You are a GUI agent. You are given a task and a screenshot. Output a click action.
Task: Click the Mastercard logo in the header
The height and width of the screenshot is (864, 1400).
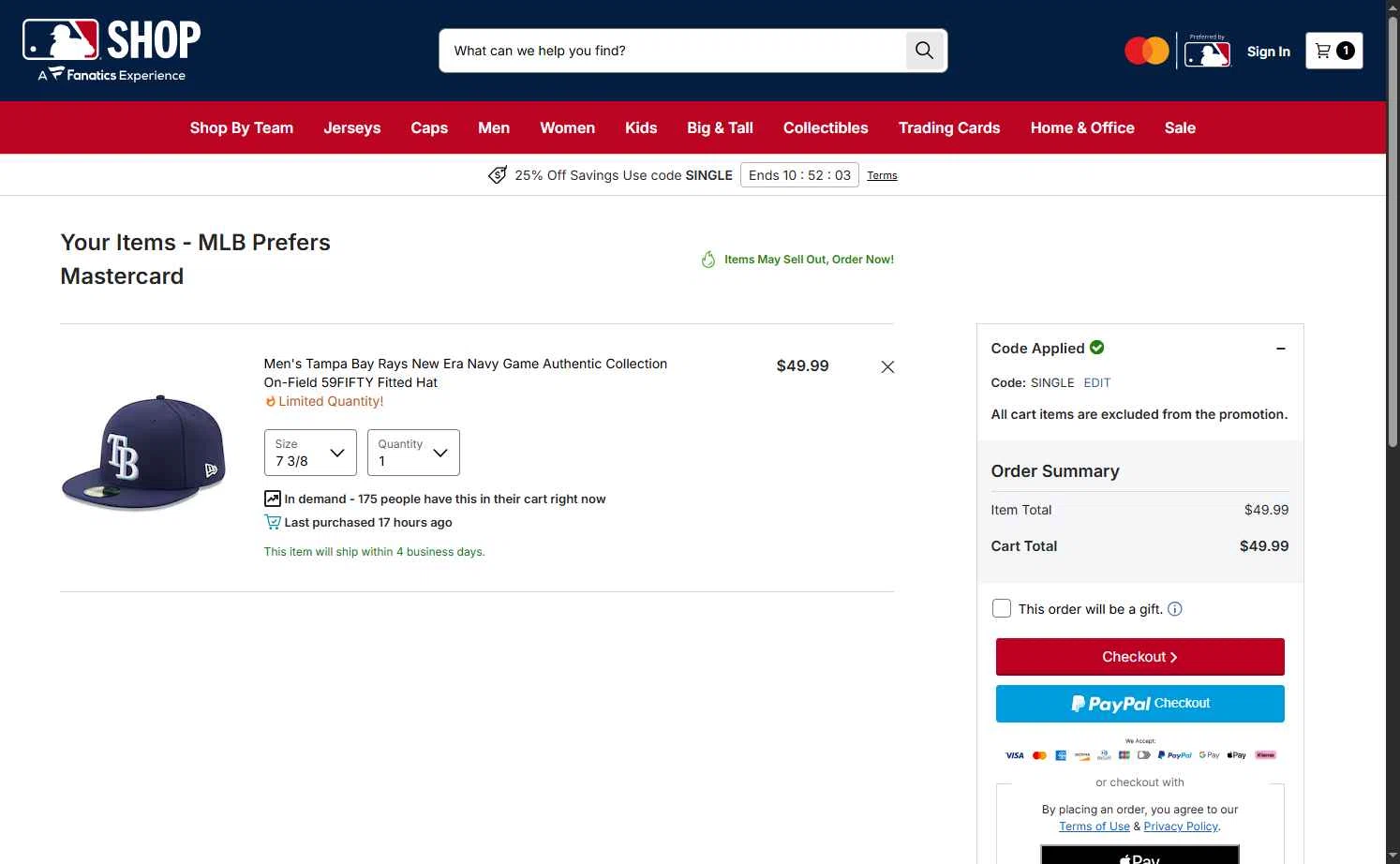[x=1146, y=51]
